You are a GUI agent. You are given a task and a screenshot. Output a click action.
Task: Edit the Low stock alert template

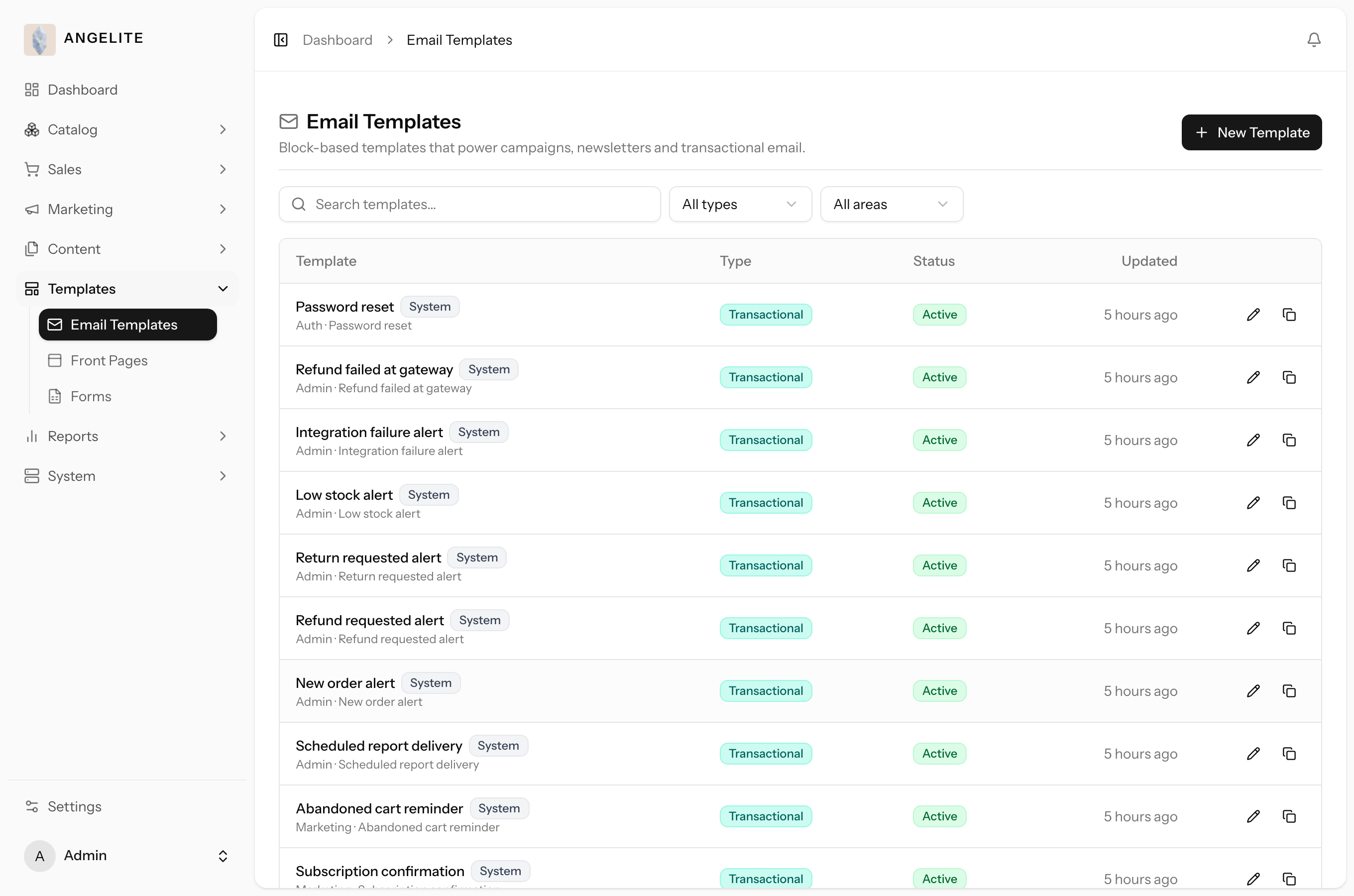[1253, 503]
